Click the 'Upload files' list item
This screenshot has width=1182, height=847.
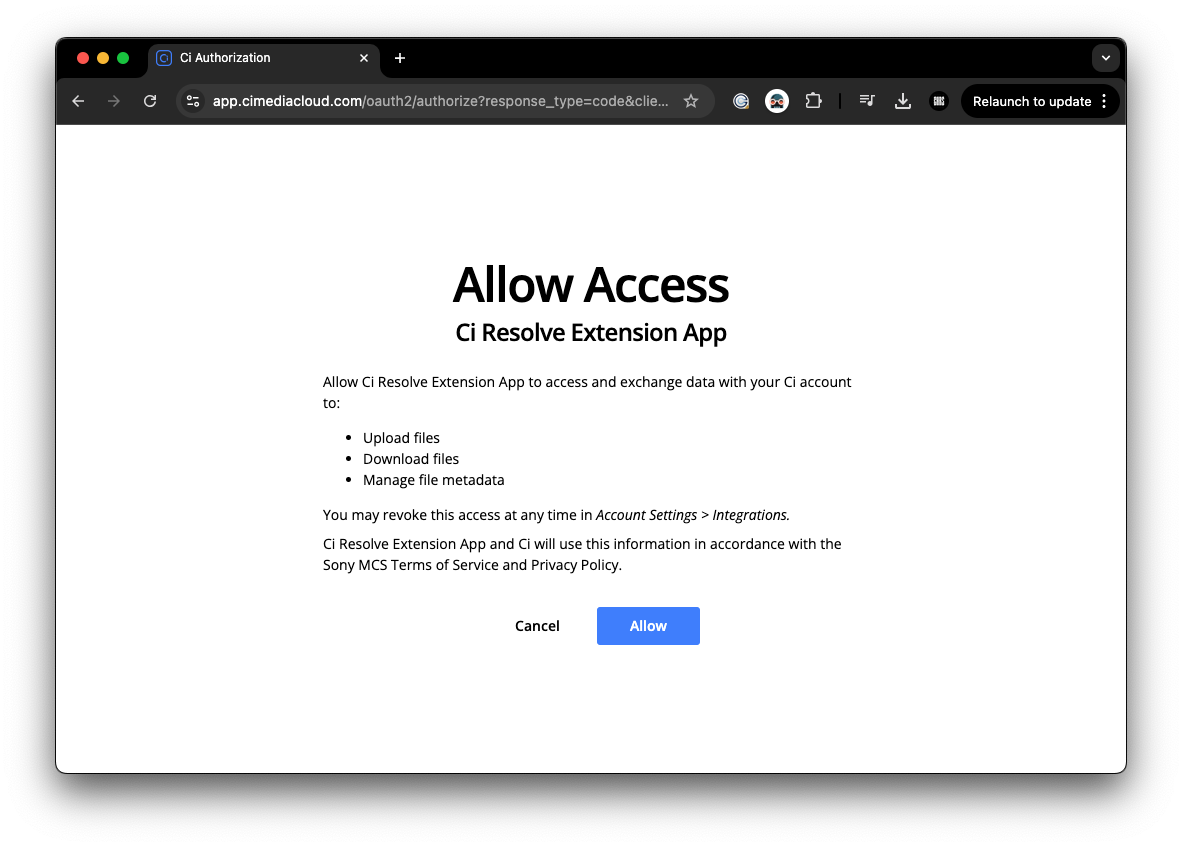tap(401, 438)
